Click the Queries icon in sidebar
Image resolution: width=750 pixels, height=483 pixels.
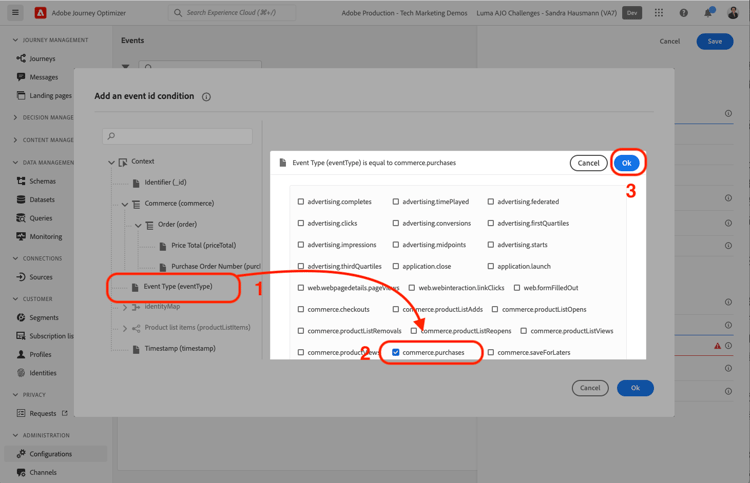21,218
